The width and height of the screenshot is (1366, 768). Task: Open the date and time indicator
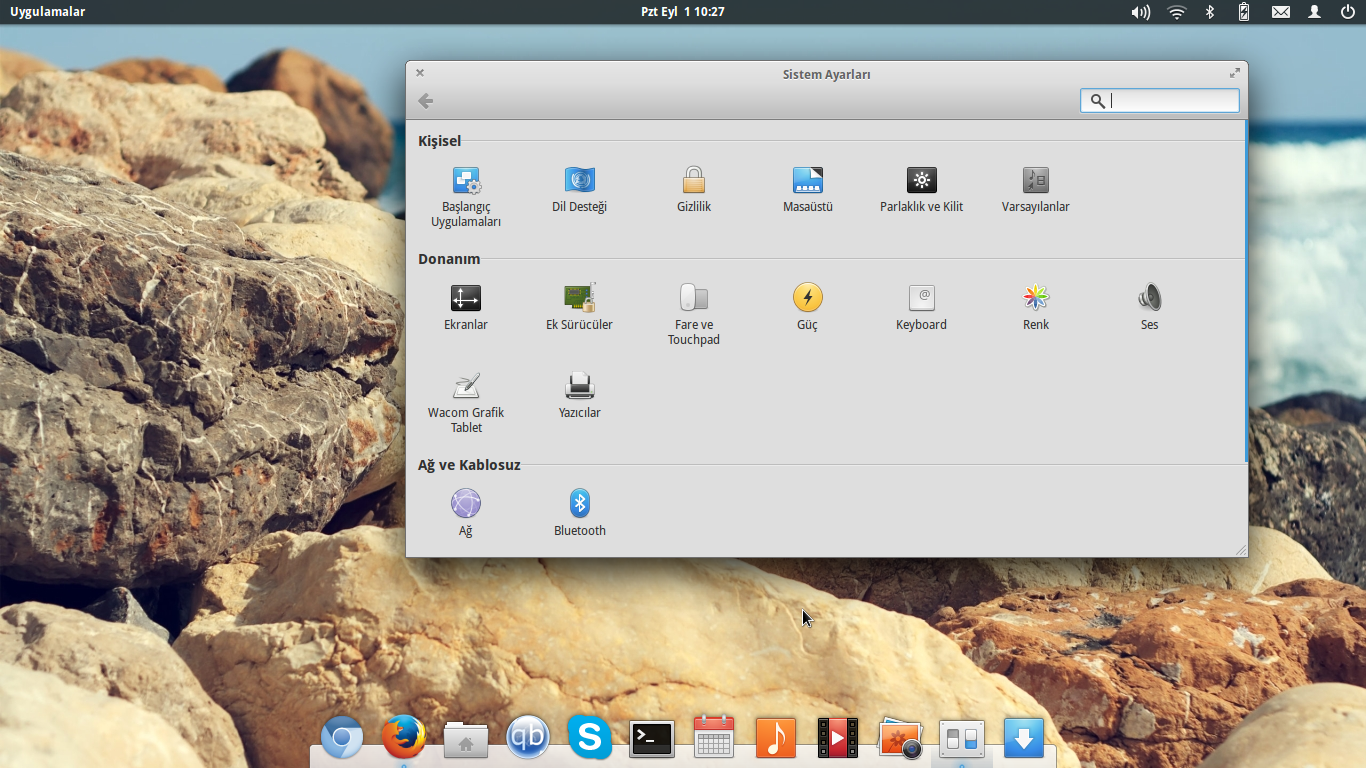[x=683, y=12]
